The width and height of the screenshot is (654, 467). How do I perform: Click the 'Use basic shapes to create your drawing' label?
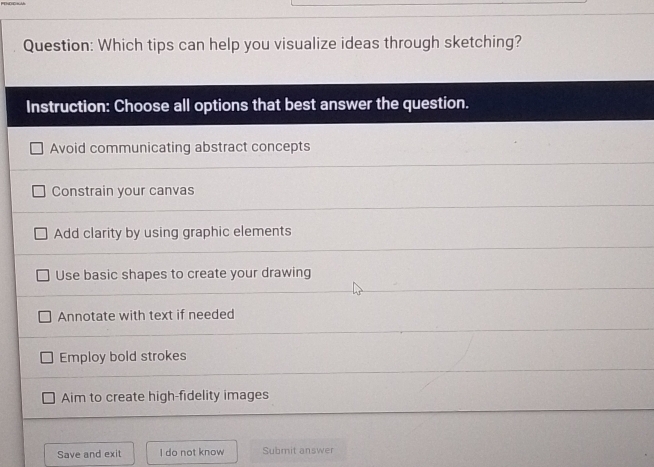click(x=183, y=274)
